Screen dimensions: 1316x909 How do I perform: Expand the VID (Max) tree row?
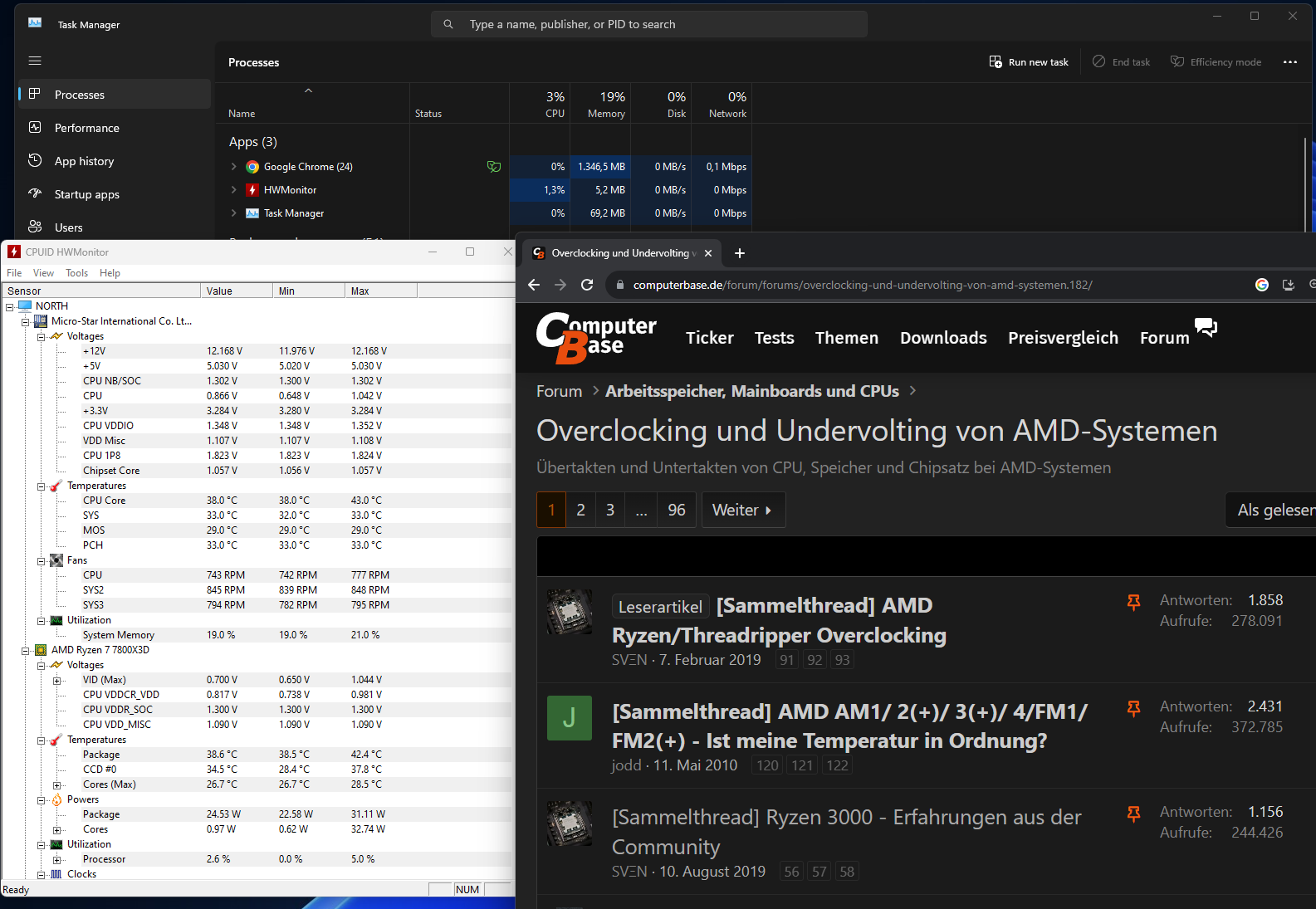pyautogui.click(x=56, y=680)
